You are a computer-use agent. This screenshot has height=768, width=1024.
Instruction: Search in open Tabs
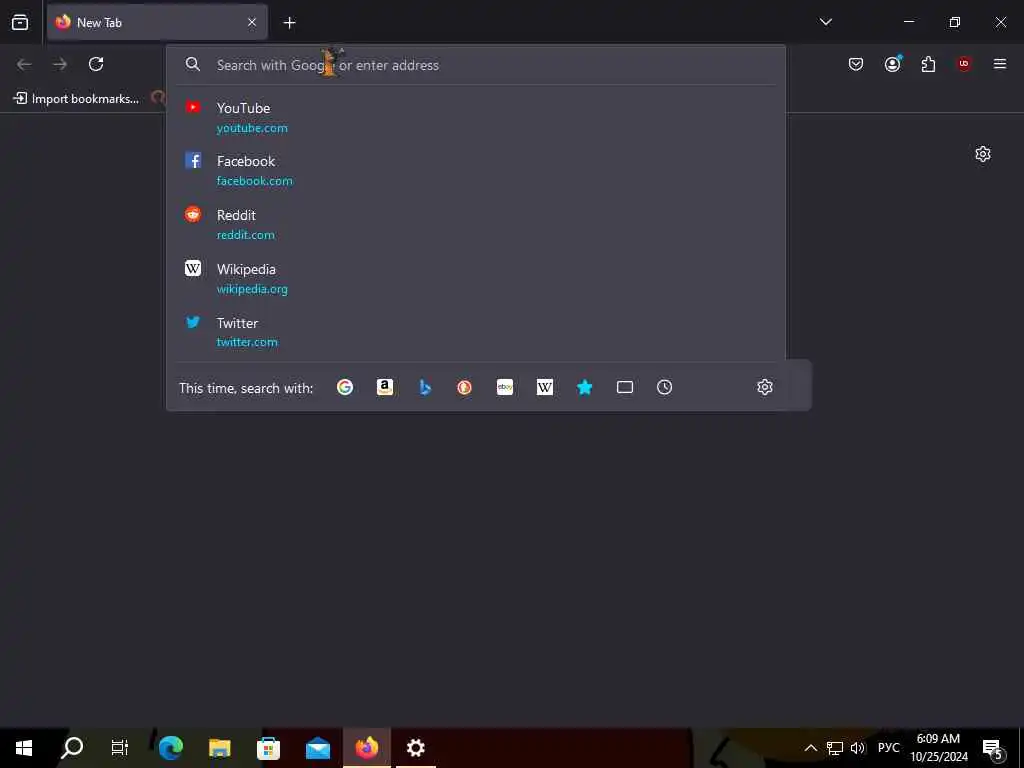[x=625, y=387]
